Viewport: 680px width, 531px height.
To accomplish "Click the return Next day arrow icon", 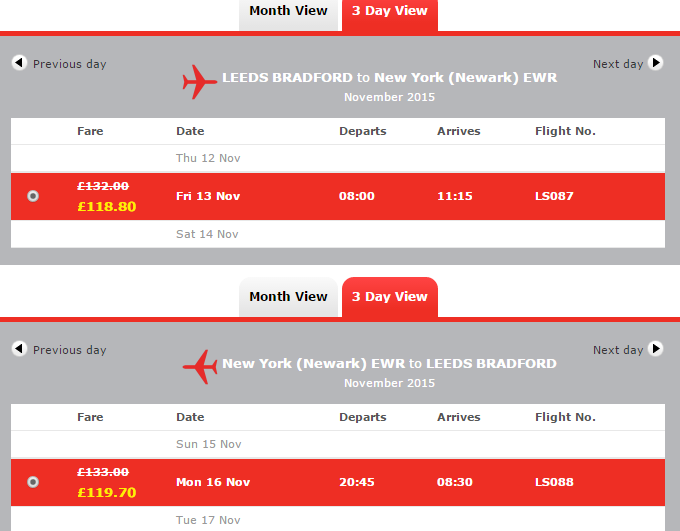I will point(655,349).
